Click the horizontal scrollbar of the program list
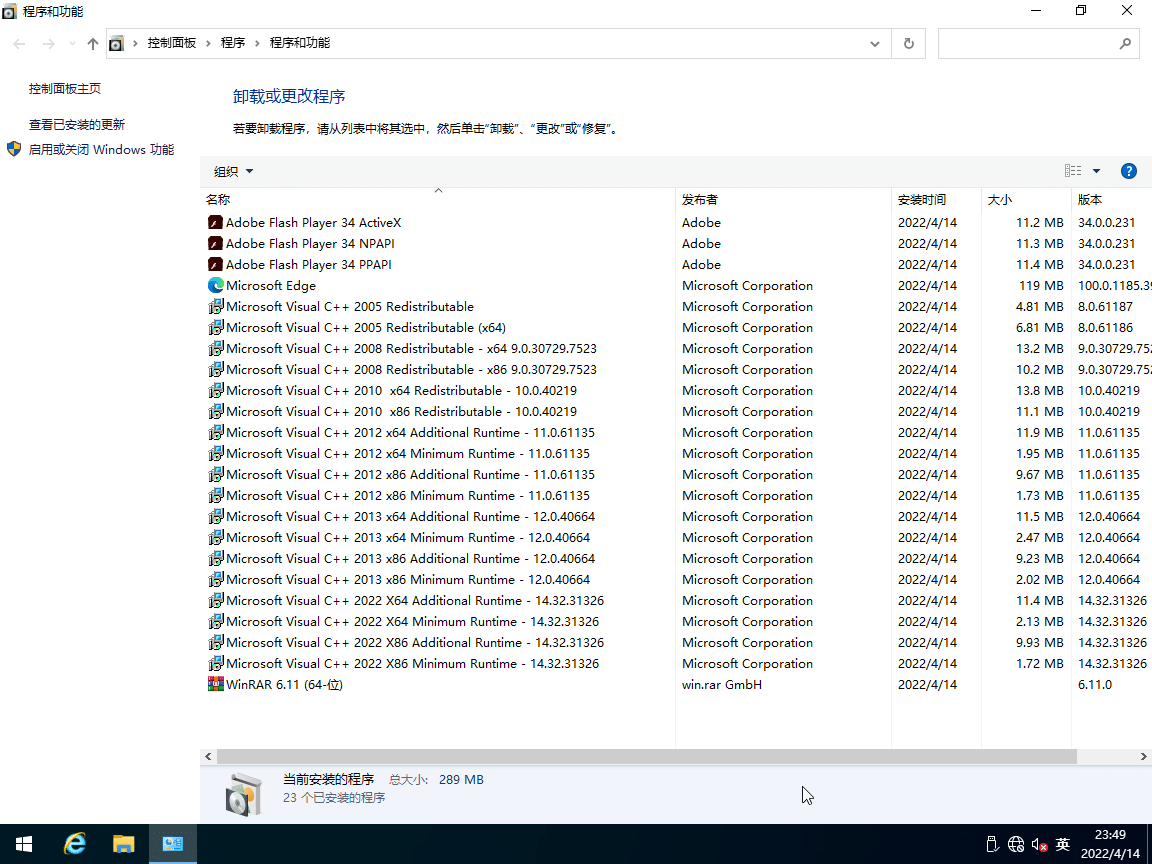The image size is (1152, 864). (646, 757)
